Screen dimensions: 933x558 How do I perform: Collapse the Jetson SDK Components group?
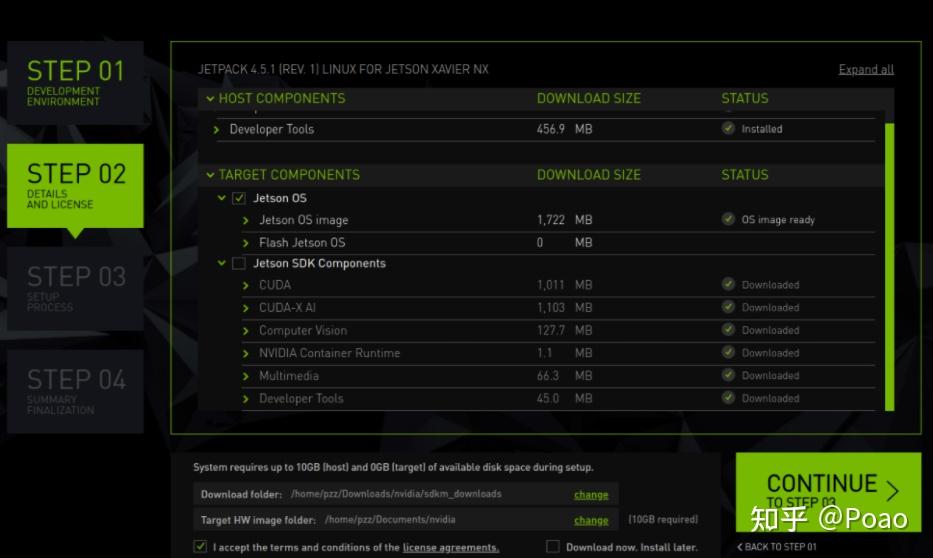coord(221,262)
